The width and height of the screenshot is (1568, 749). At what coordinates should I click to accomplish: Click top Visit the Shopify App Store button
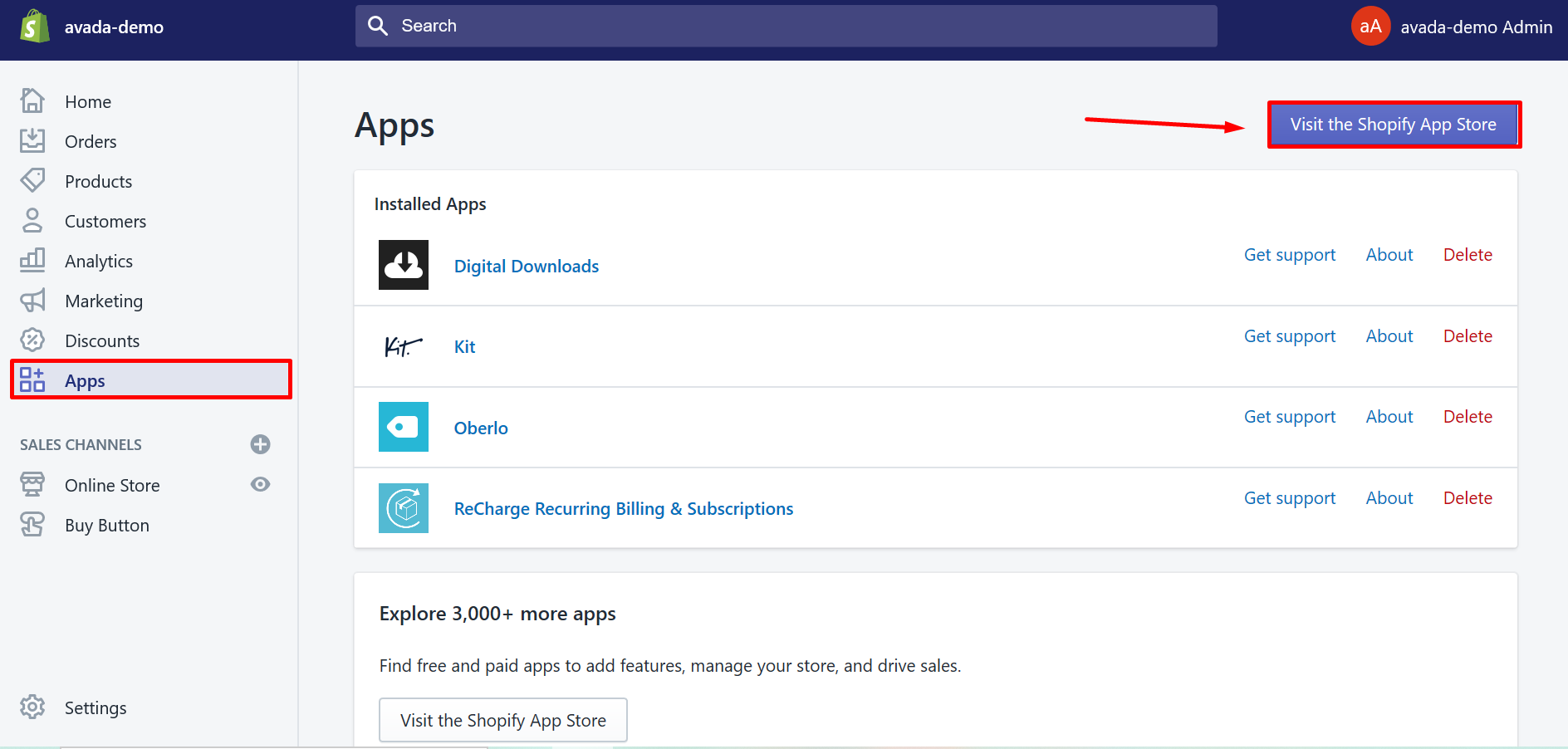(x=1394, y=125)
